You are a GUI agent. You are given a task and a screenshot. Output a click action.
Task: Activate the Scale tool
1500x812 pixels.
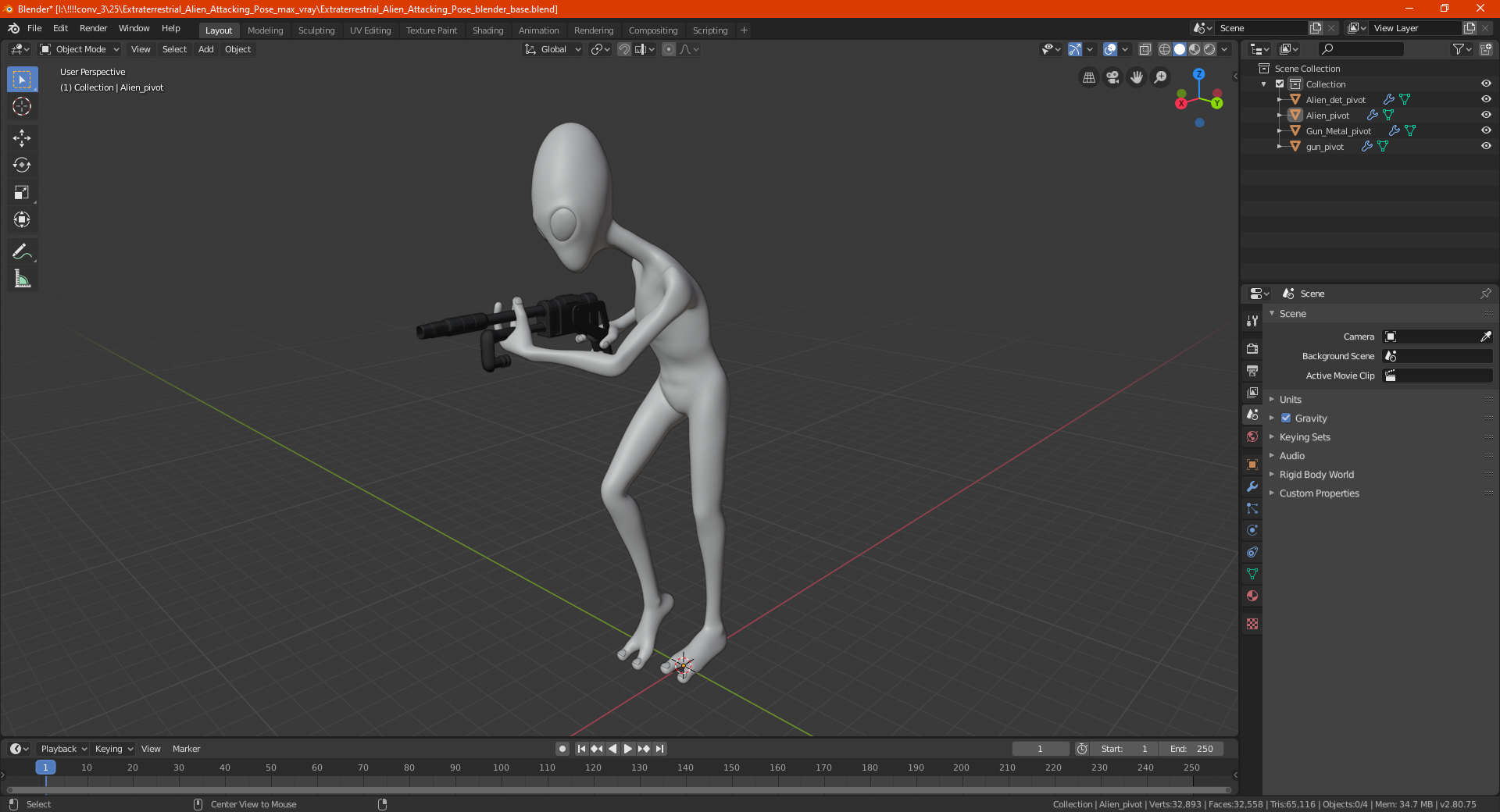point(22,192)
